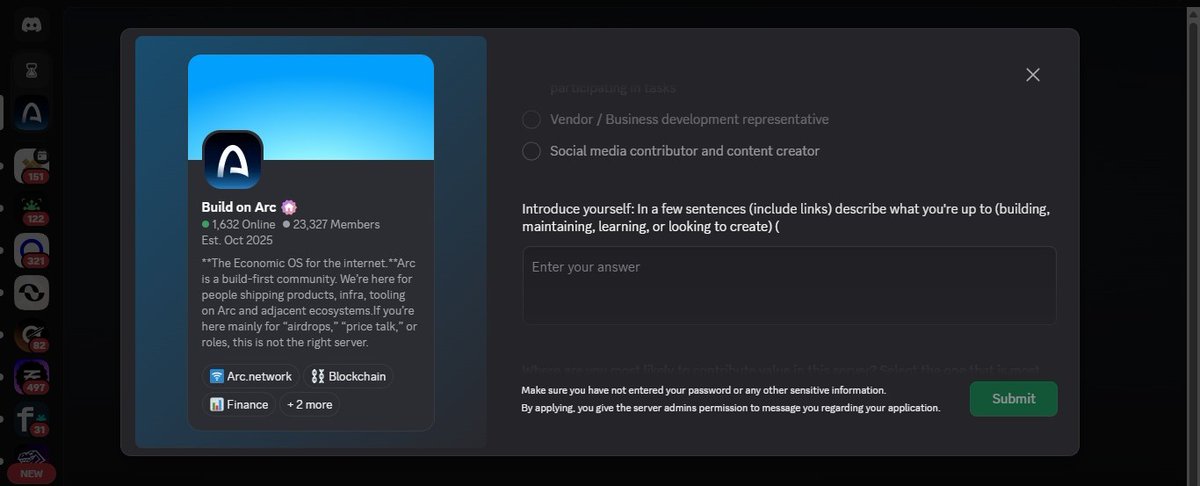Image resolution: width=1200 pixels, height=486 pixels.
Task: Open server with 321 notification badge
Action: [32, 250]
